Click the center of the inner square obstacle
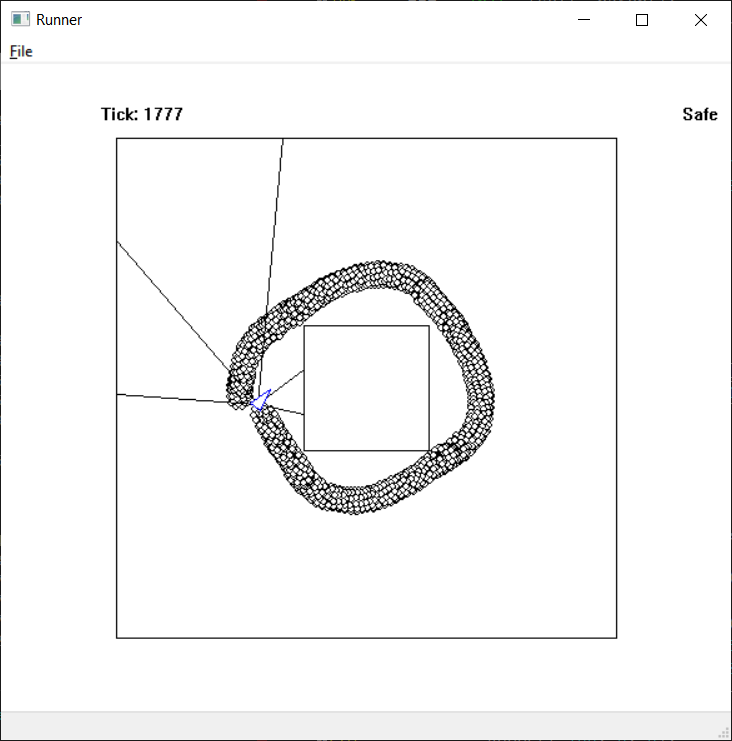This screenshot has width=732, height=741. click(366, 388)
